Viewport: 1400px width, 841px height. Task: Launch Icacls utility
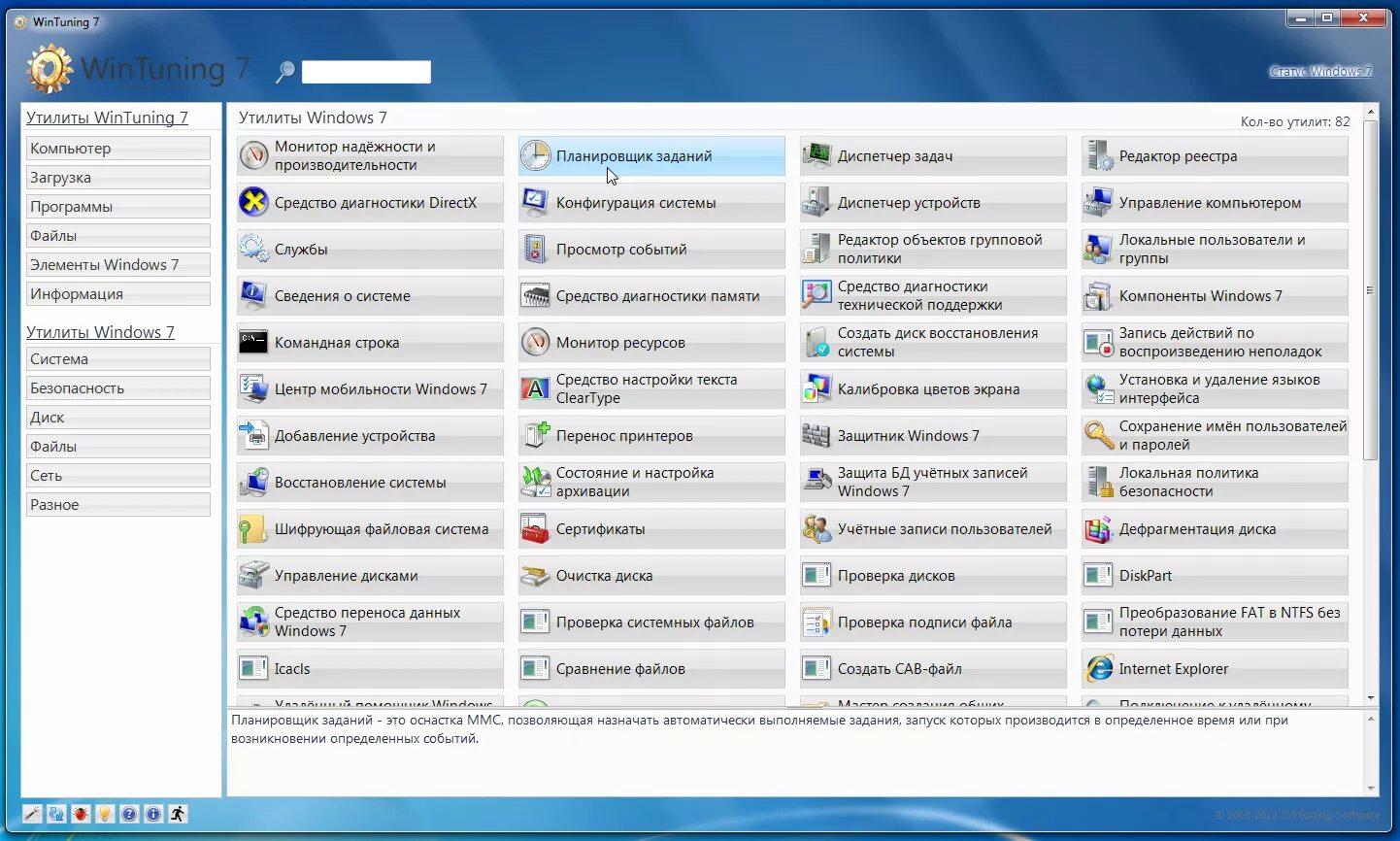pos(370,668)
